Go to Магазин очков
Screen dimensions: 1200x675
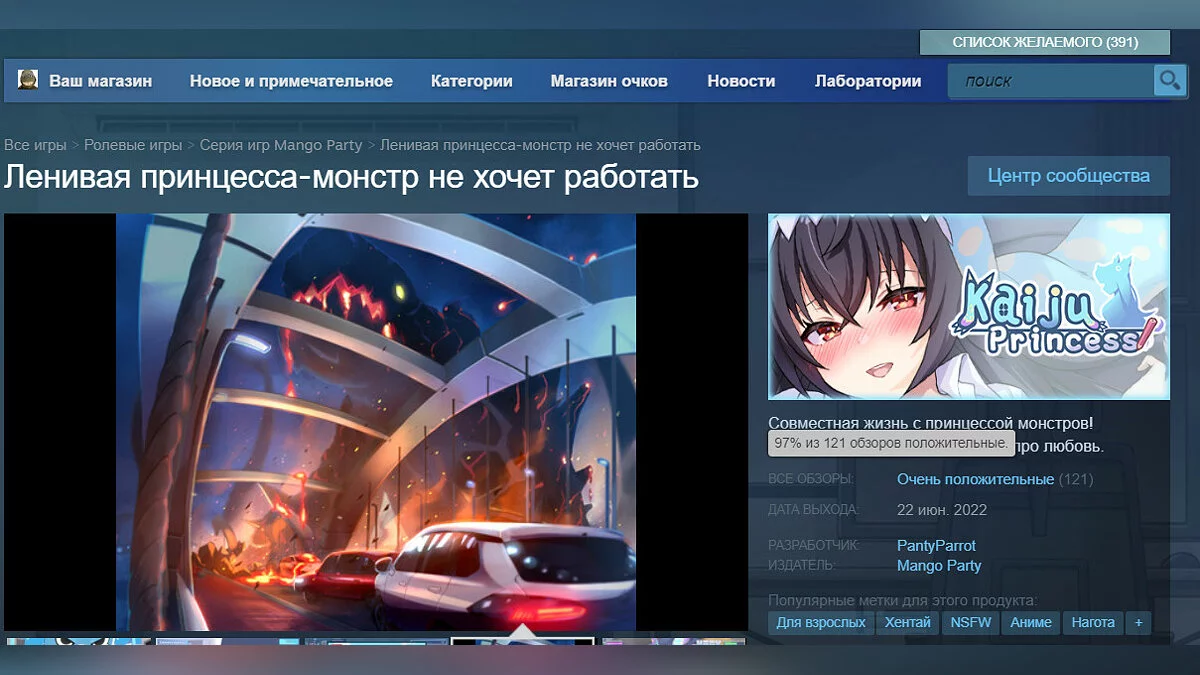[x=609, y=81]
